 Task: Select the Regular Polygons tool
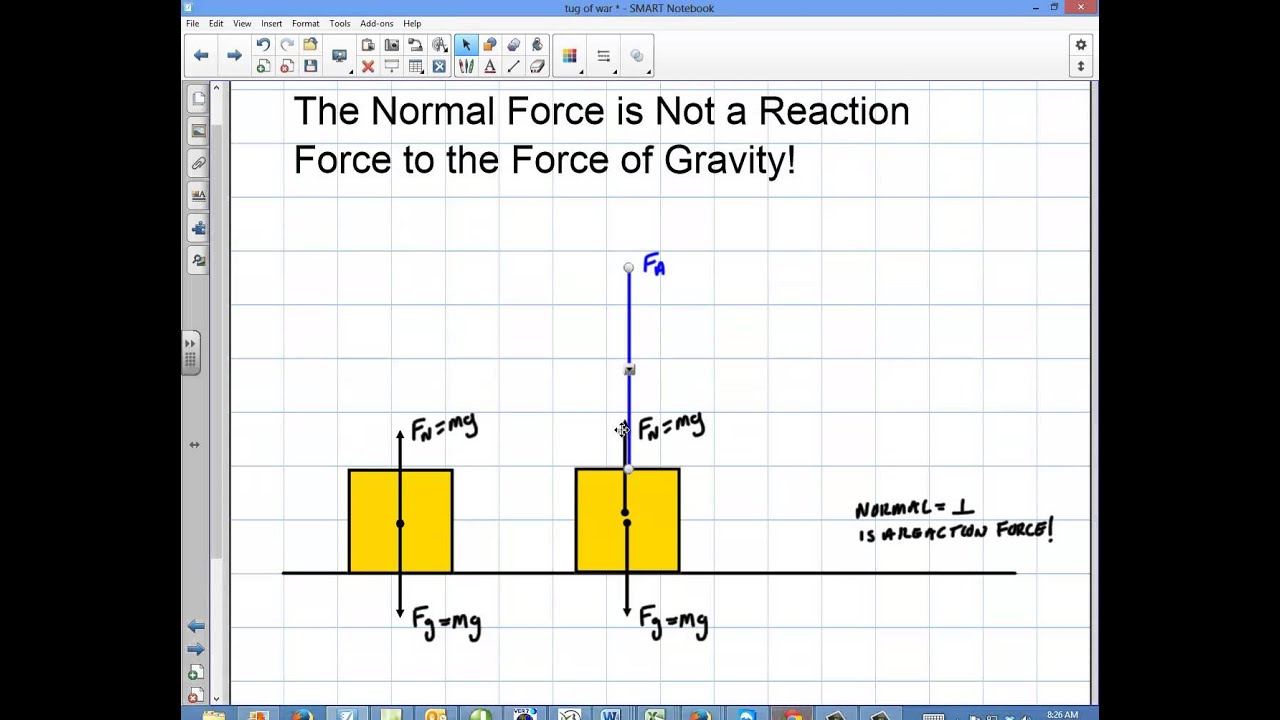[514, 45]
